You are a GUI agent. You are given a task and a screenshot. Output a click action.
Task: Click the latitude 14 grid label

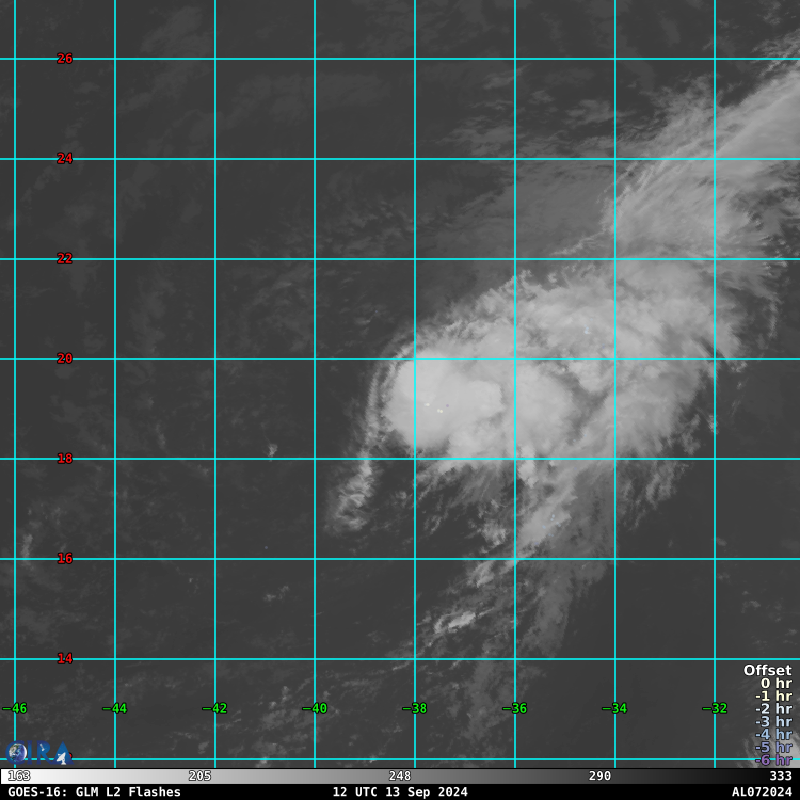point(65,659)
